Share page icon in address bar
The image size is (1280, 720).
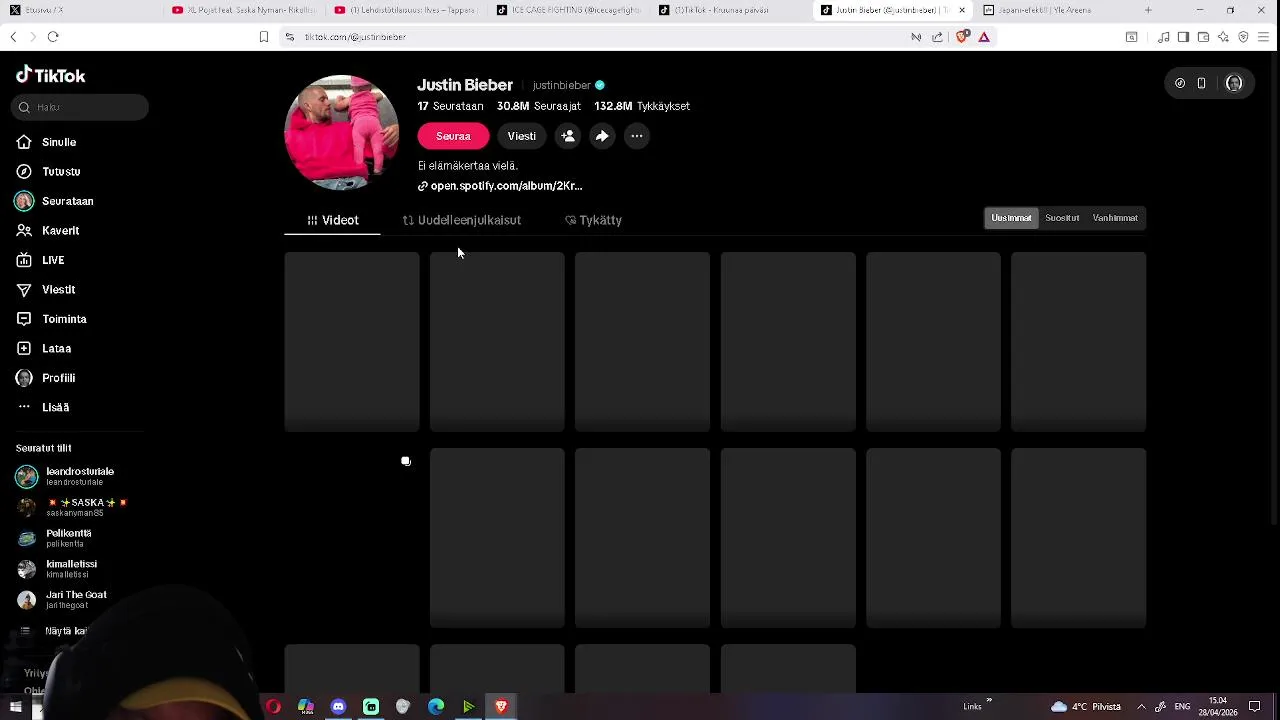tap(937, 37)
